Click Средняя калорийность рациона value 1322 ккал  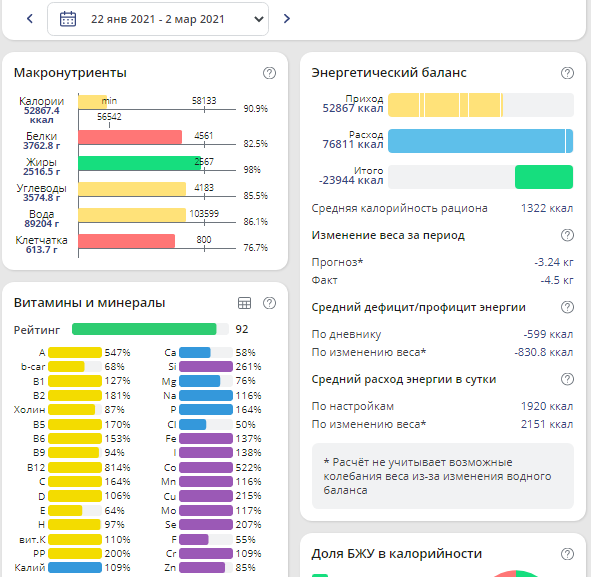tap(547, 208)
